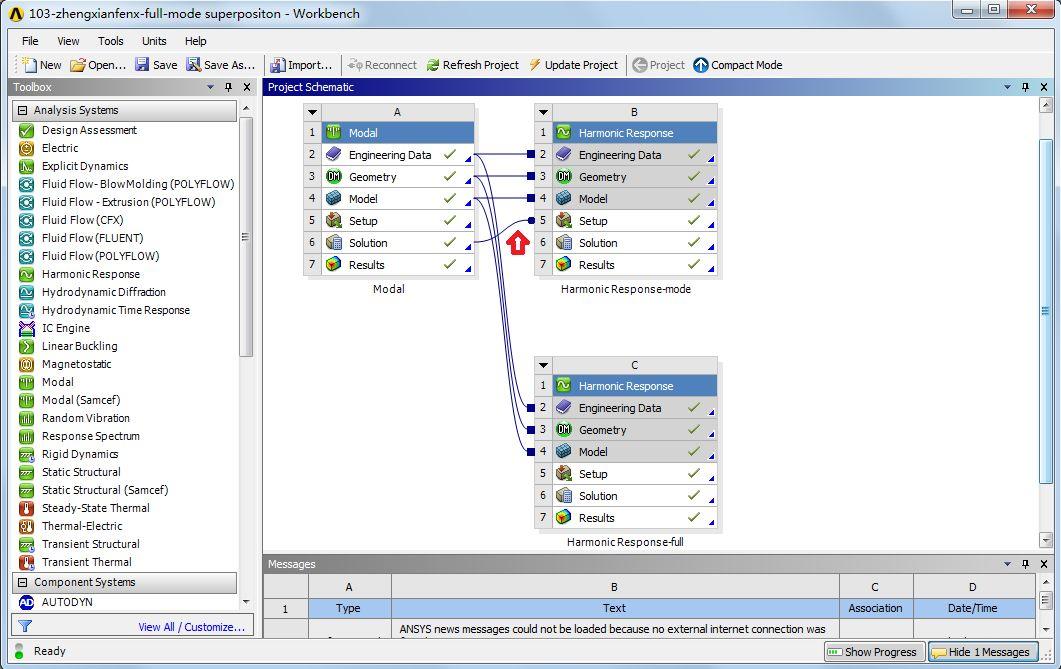
Task: Pin the Toolbox panel
Action: coord(229,87)
